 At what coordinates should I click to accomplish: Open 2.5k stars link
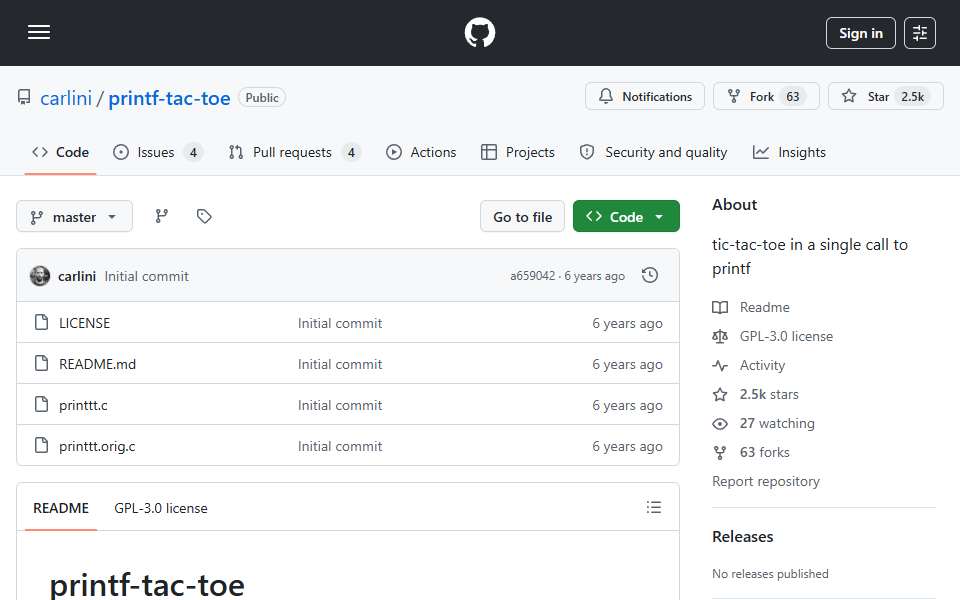click(756, 394)
